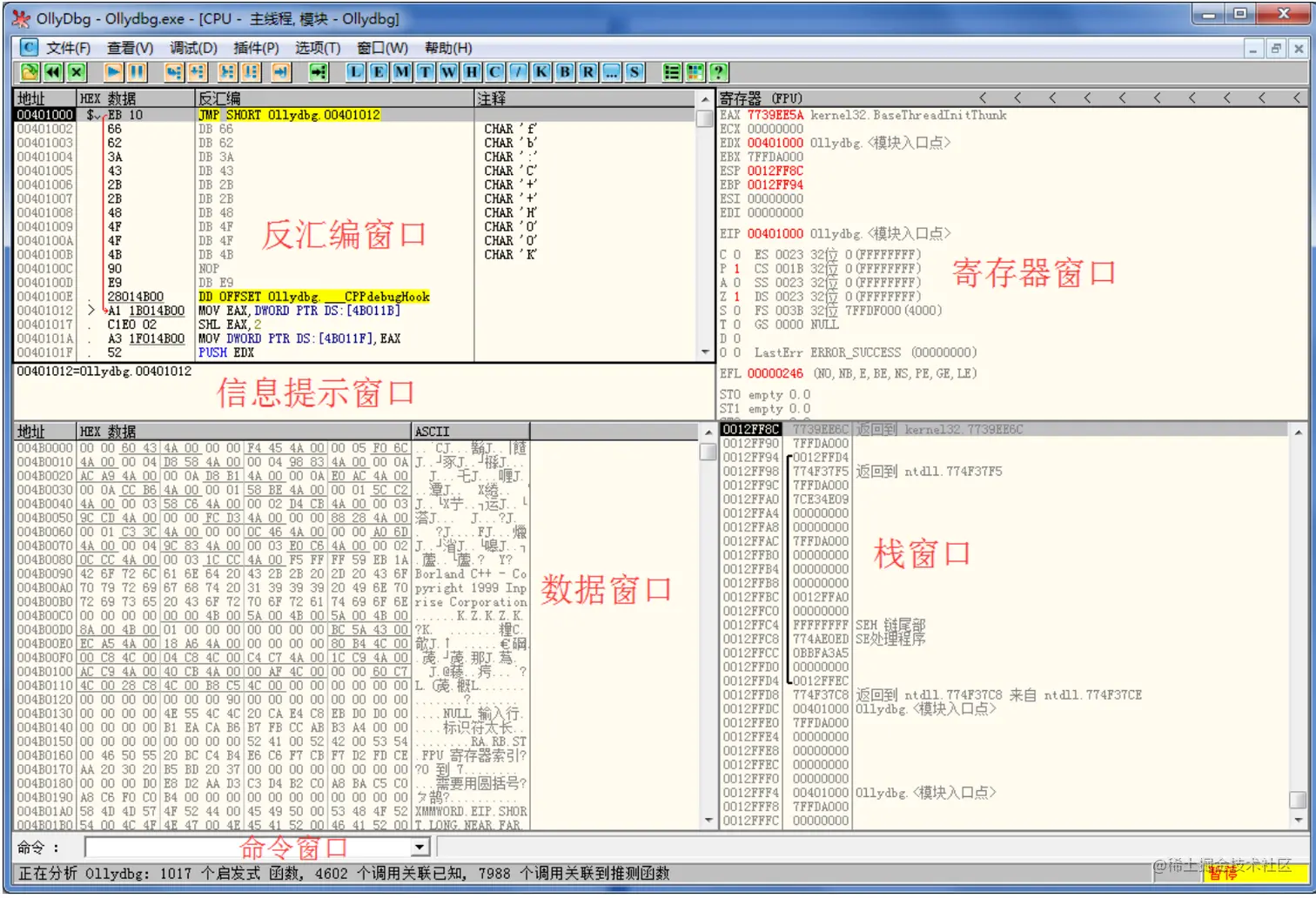The image size is (1316, 898).
Task: Open the Threads window with T icon
Action: pos(424,72)
